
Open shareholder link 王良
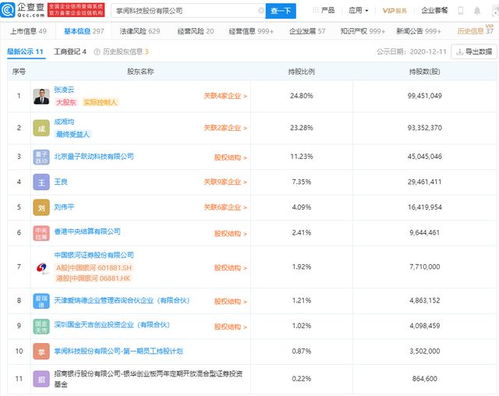tap(61, 182)
